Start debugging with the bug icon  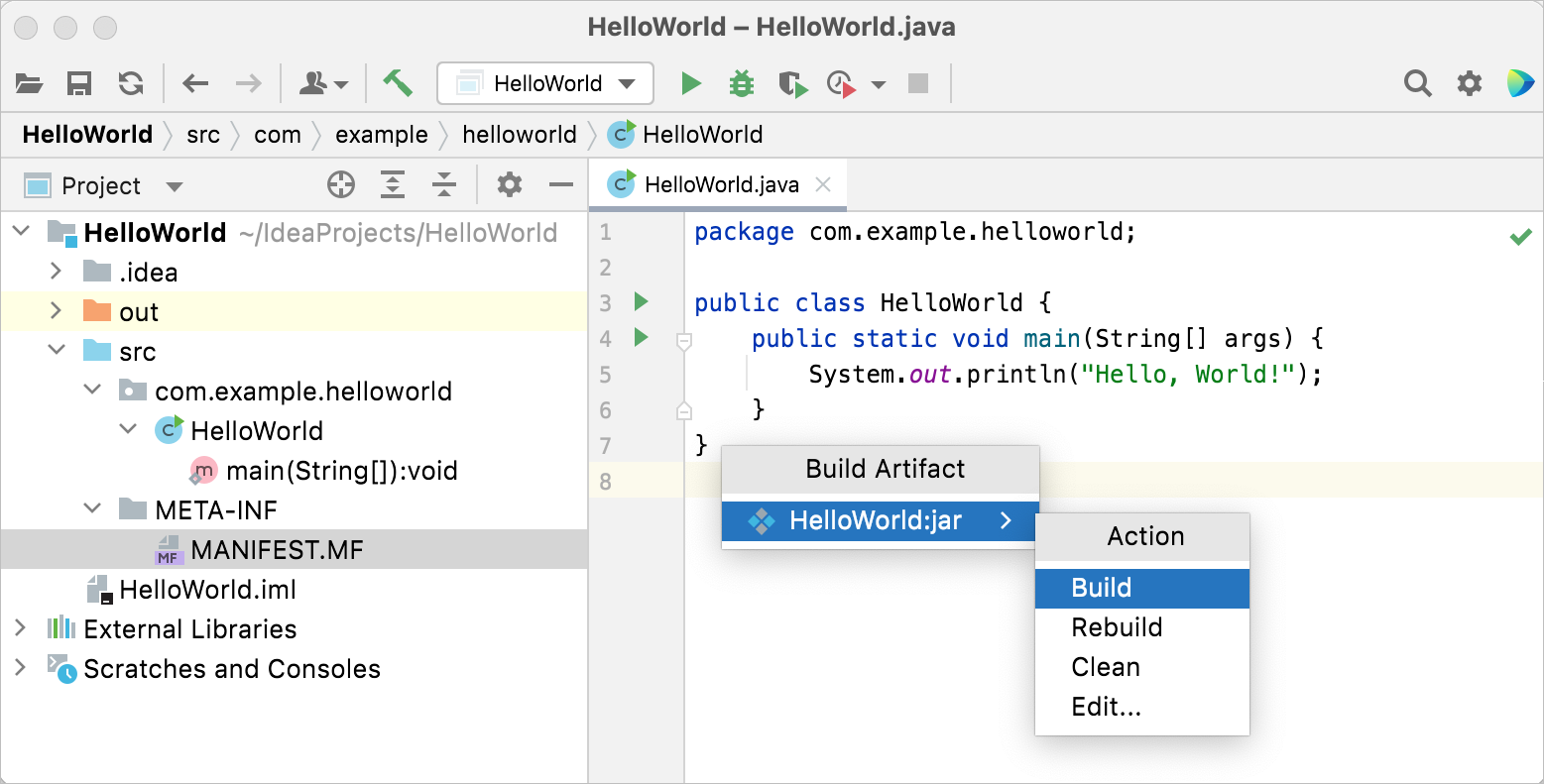[741, 83]
